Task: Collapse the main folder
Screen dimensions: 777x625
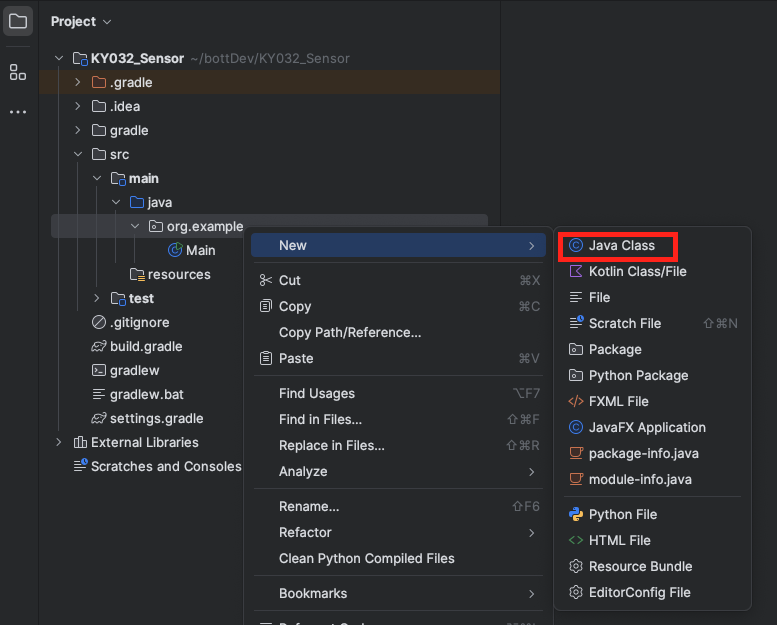Action: [x=97, y=178]
